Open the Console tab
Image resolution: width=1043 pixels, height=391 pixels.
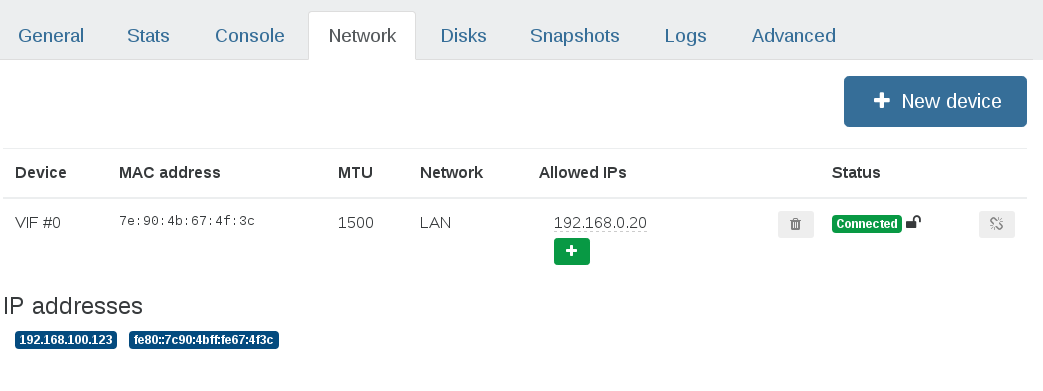(249, 35)
